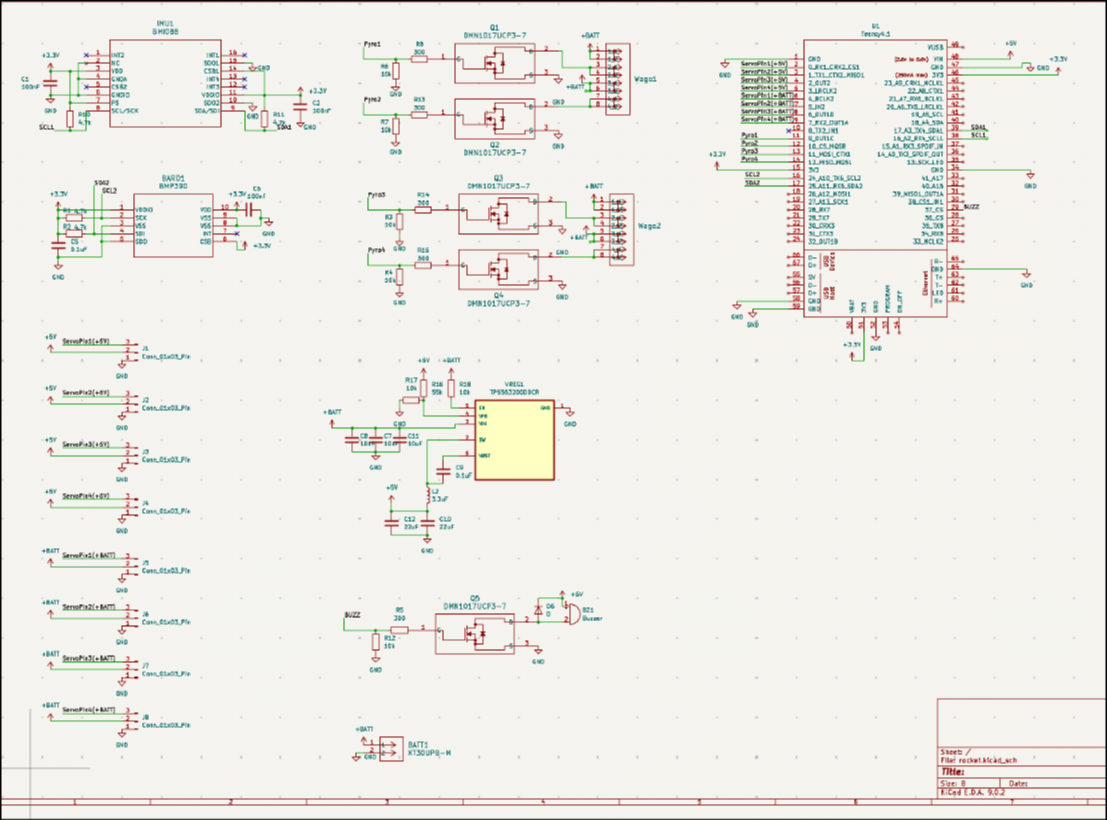Click the 'SDA2' label above BARO1
1107x820 pixels.
coord(102,183)
